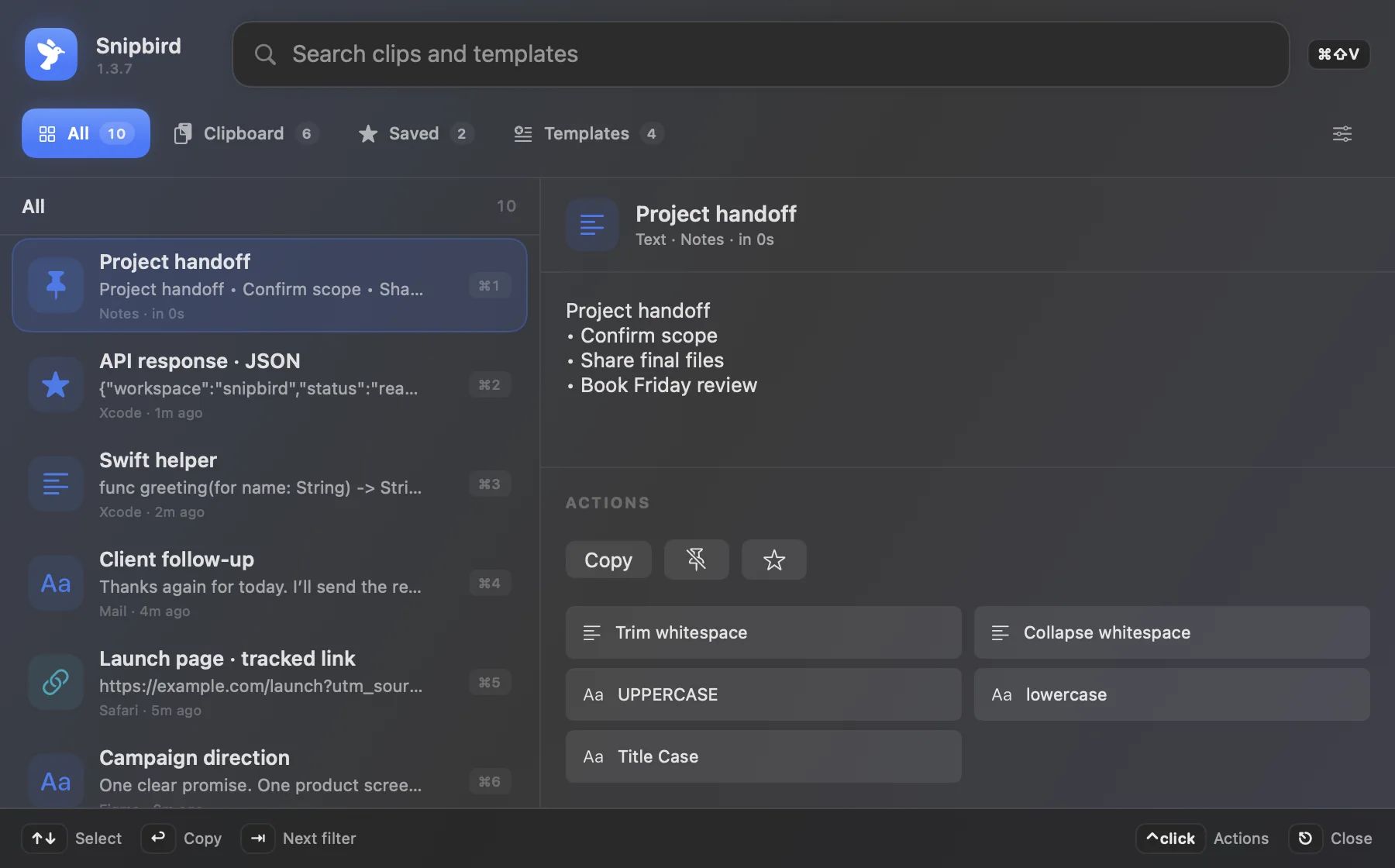This screenshot has width=1395, height=868.
Task: Click the text-lines icon on Swift helper
Action: coord(56,484)
